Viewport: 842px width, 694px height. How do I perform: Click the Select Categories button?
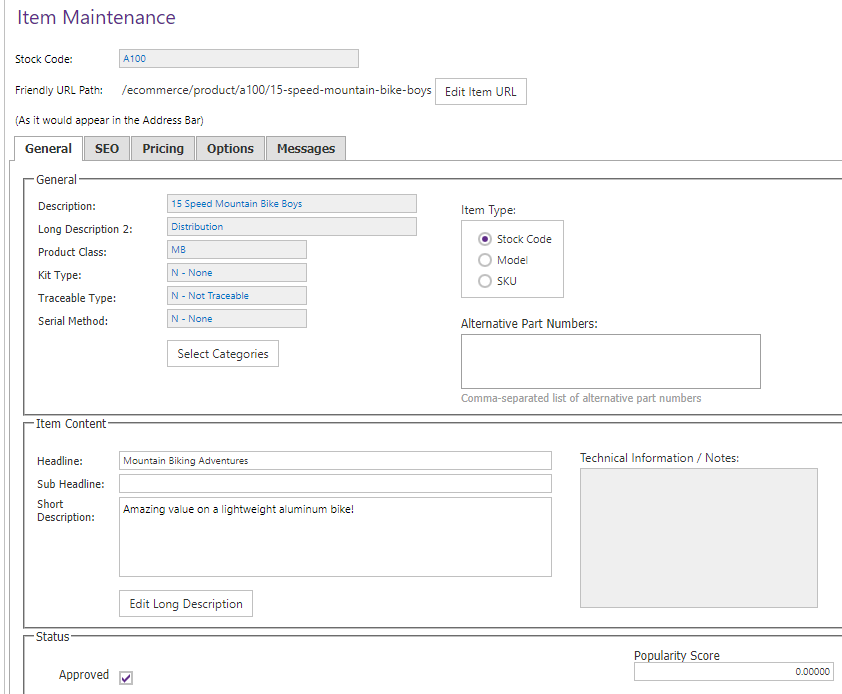tap(223, 354)
